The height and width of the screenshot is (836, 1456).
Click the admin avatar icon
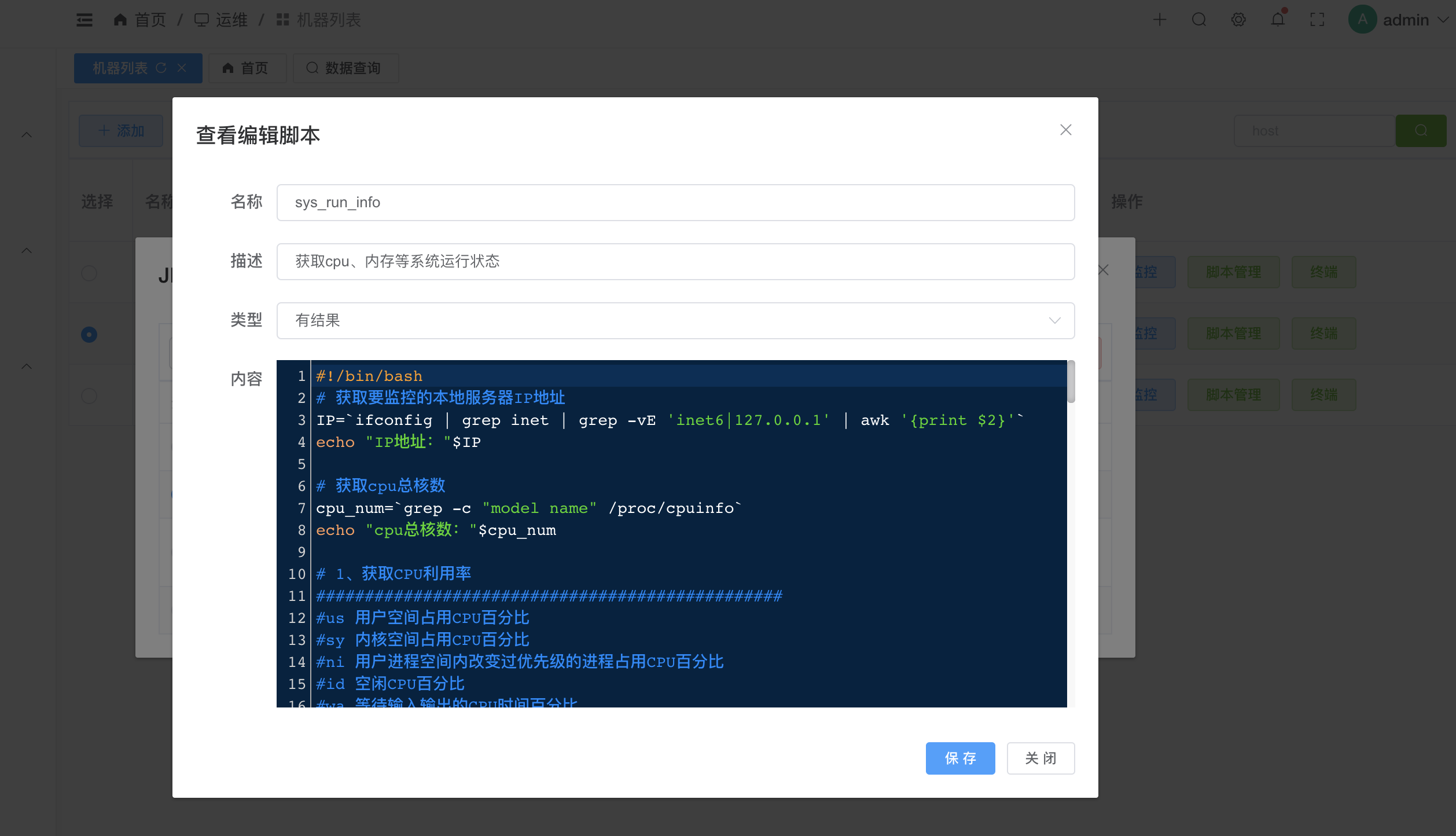point(1362,20)
